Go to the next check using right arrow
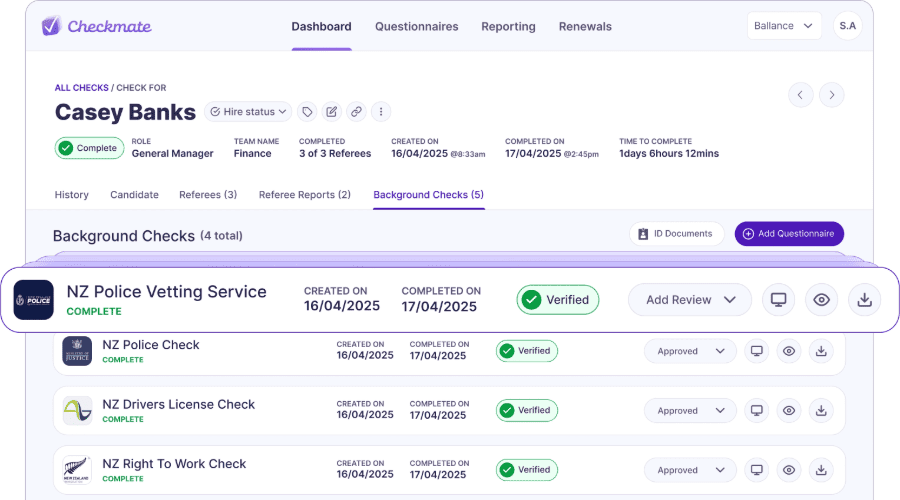Image resolution: width=900 pixels, height=500 pixels. click(x=832, y=95)
